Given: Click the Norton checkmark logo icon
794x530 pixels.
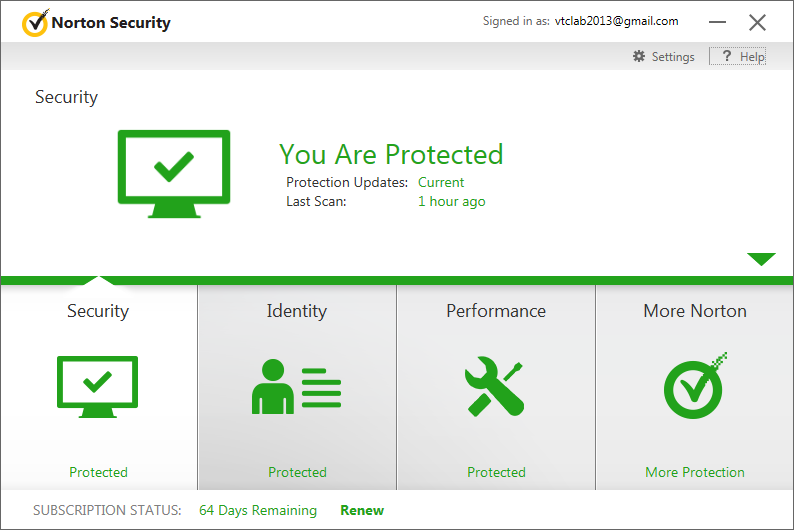Looking at the screenshot, I should pyautogui.click(x=34, y=22).
